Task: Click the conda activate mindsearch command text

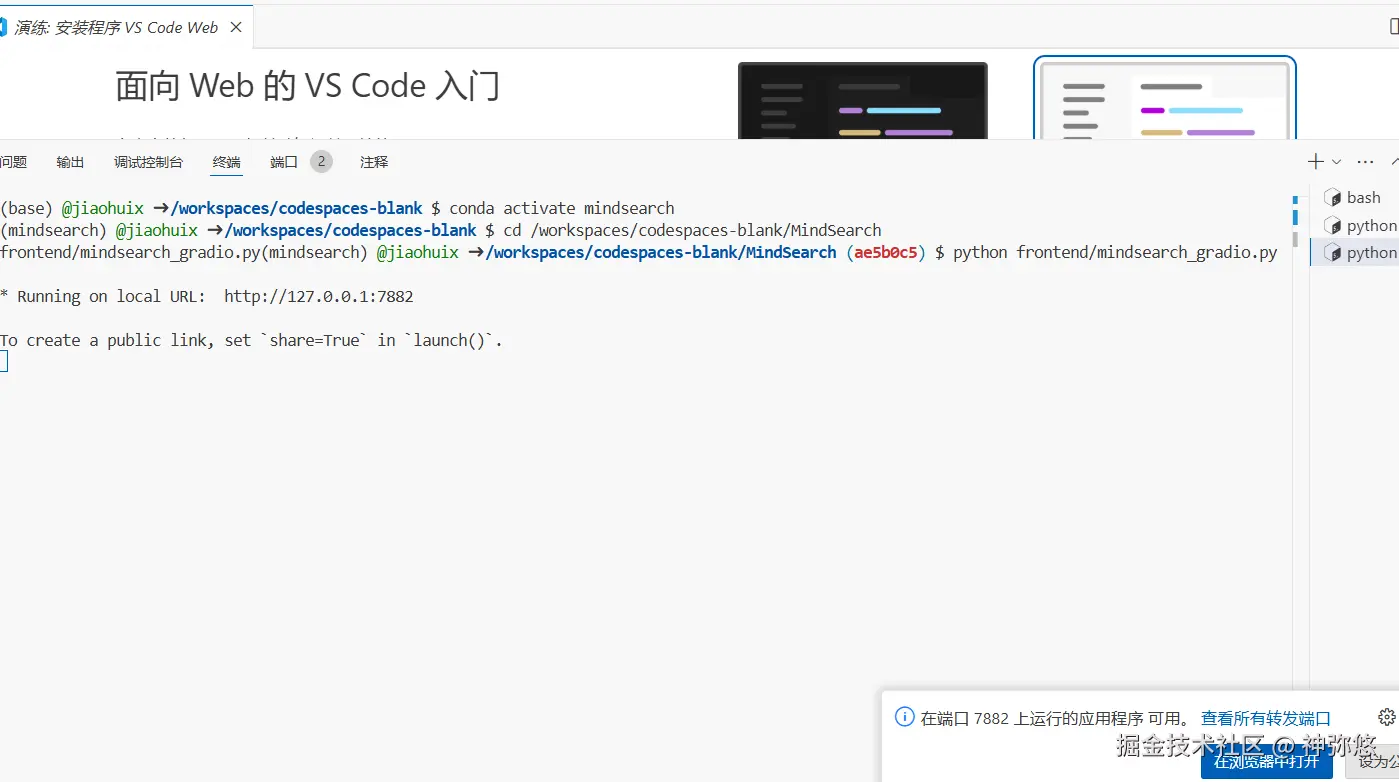Action: point(562,208)
